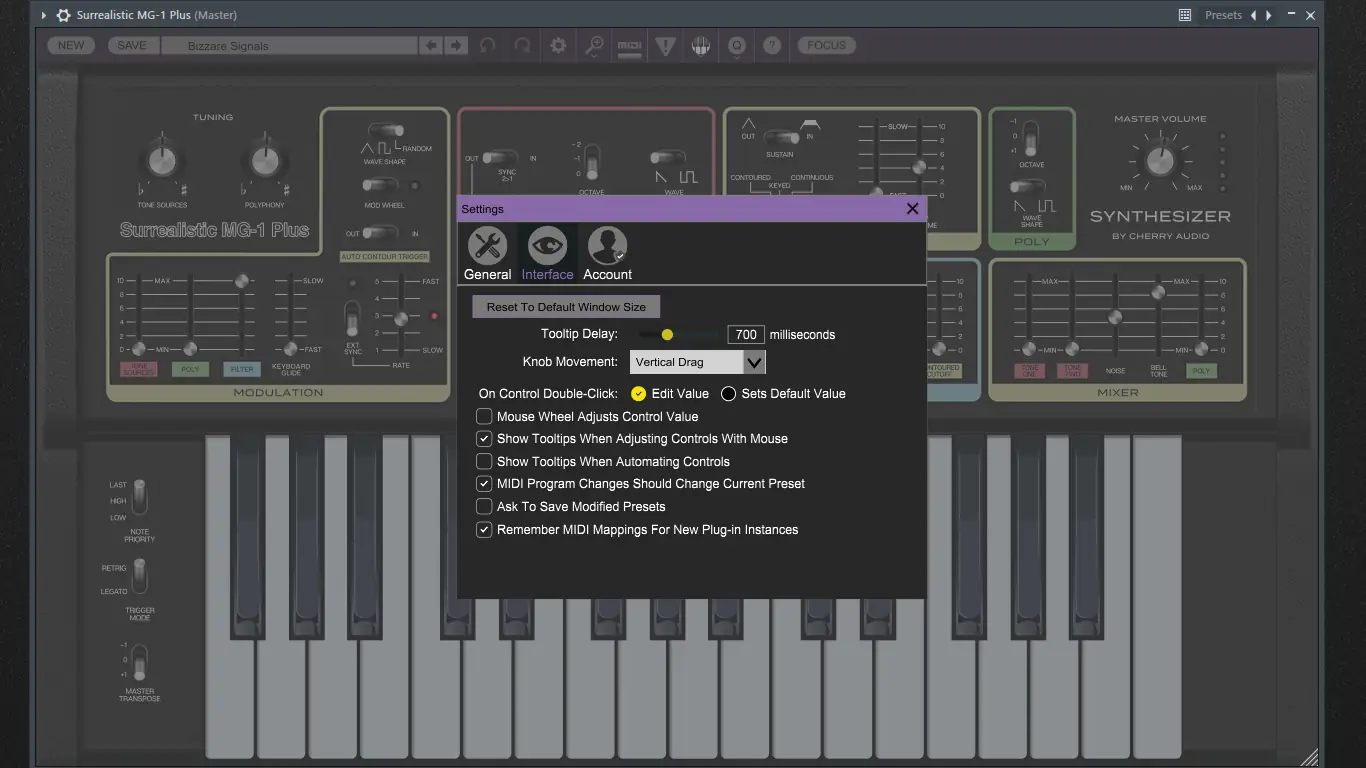1366x768 pixels.
Task: Open the Knob Movement dropdown
Action: pos(698,362)
